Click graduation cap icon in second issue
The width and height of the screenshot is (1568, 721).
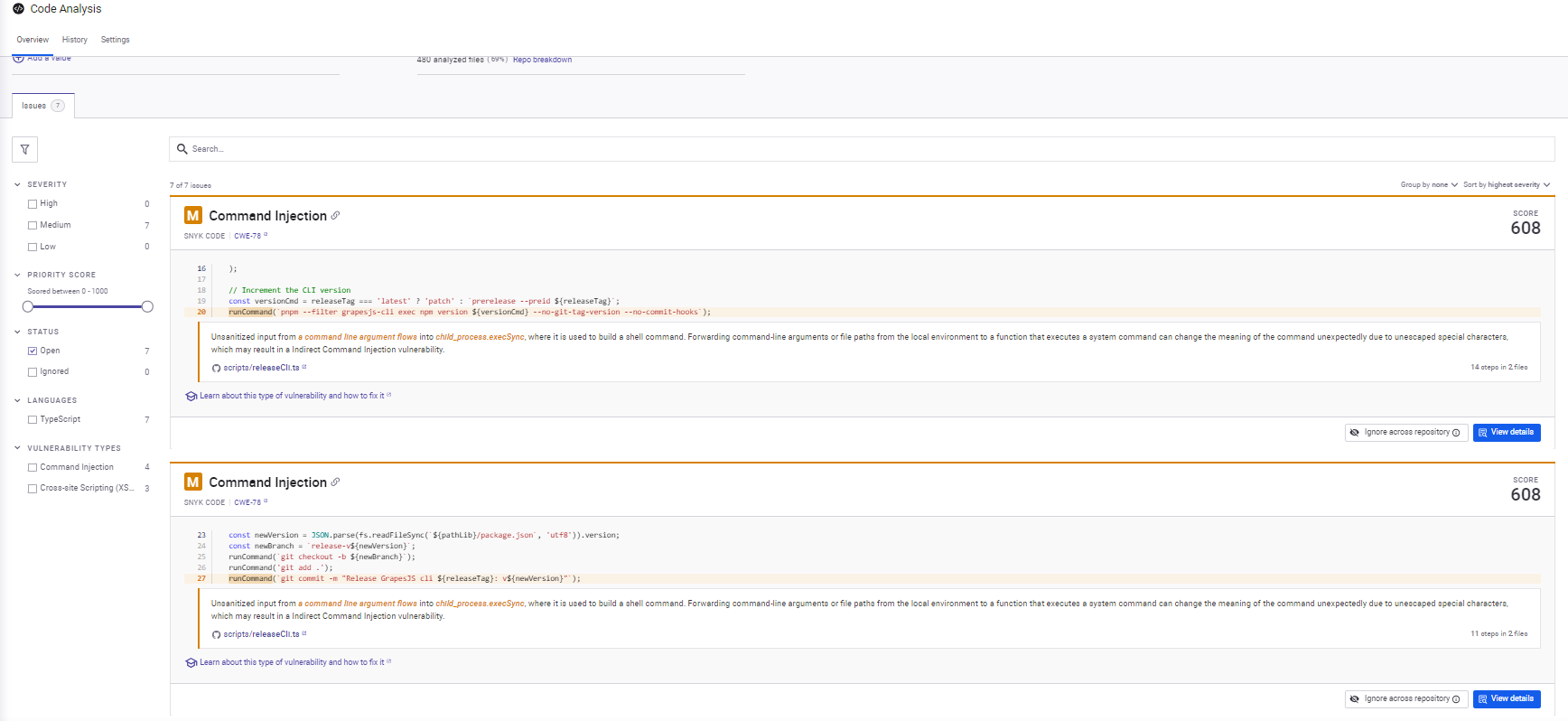(x=191, y=662)
